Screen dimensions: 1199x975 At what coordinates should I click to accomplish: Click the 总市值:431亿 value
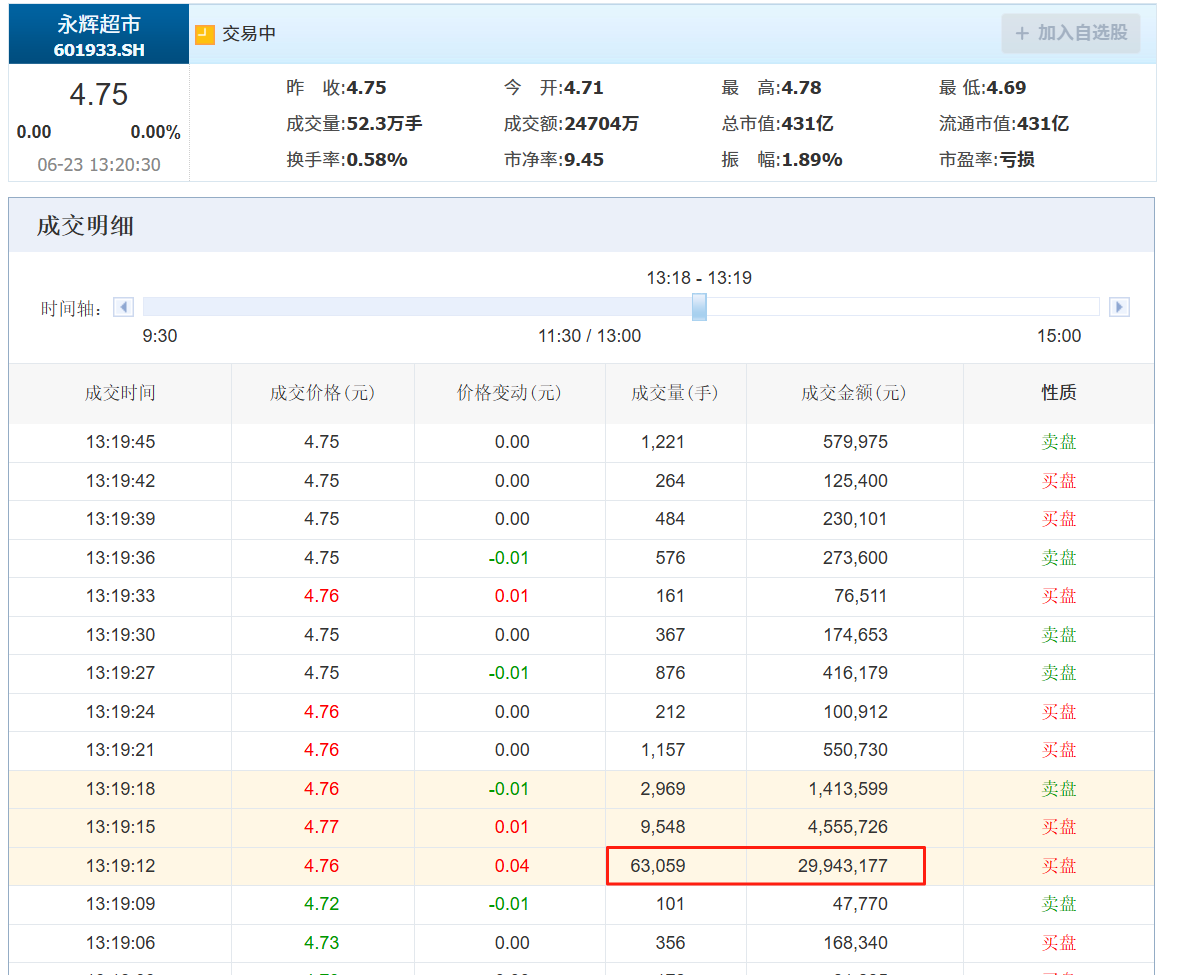778,124
